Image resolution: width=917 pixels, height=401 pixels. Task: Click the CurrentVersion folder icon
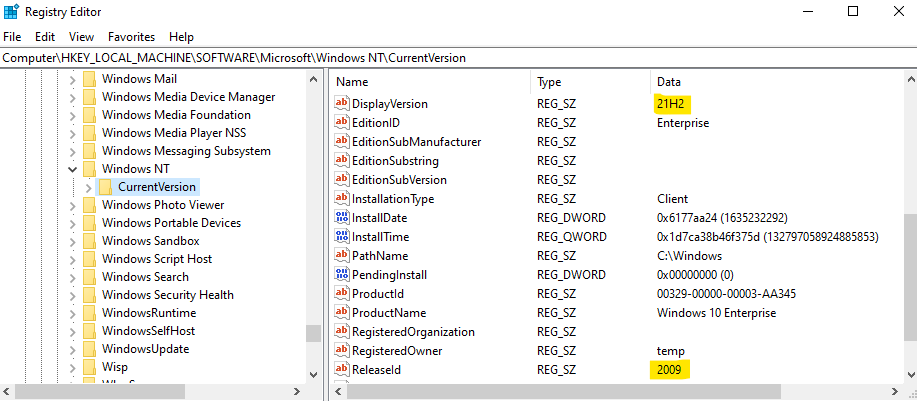pyautogui.click(x=106, y=187)
